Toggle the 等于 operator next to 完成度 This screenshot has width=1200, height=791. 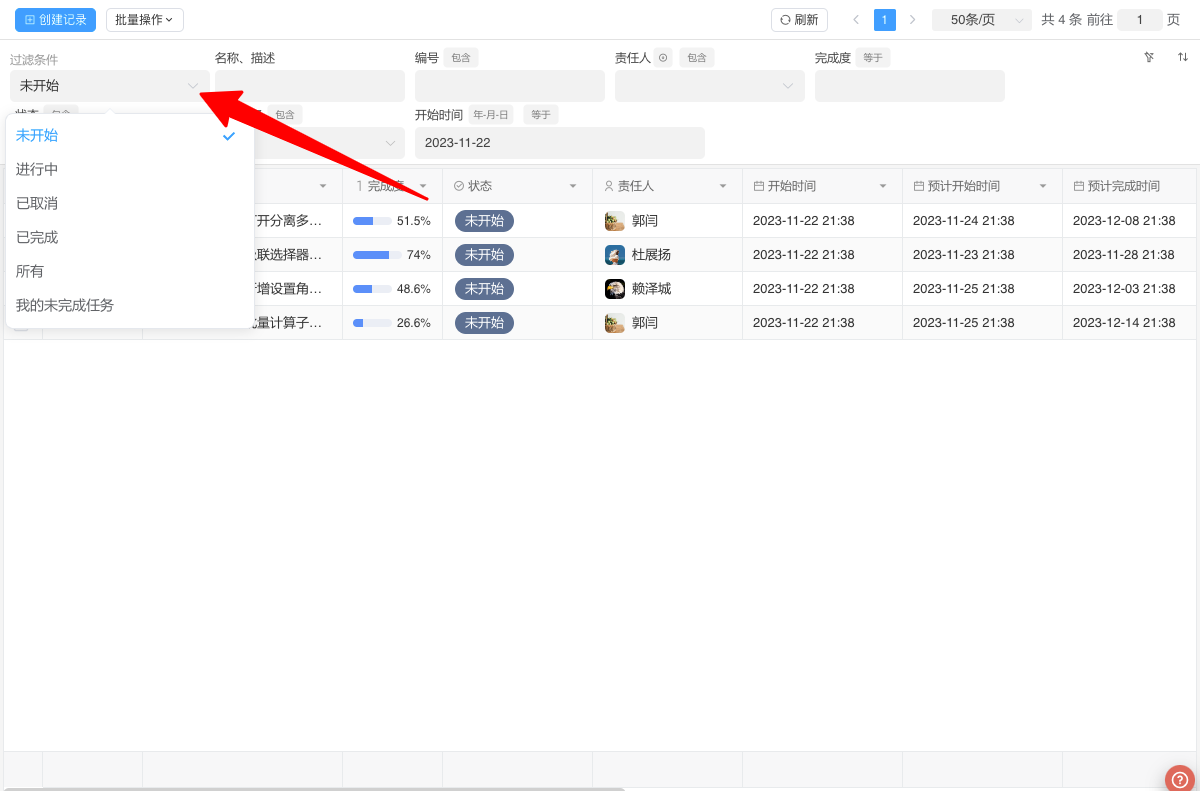[x=872, y=58]
